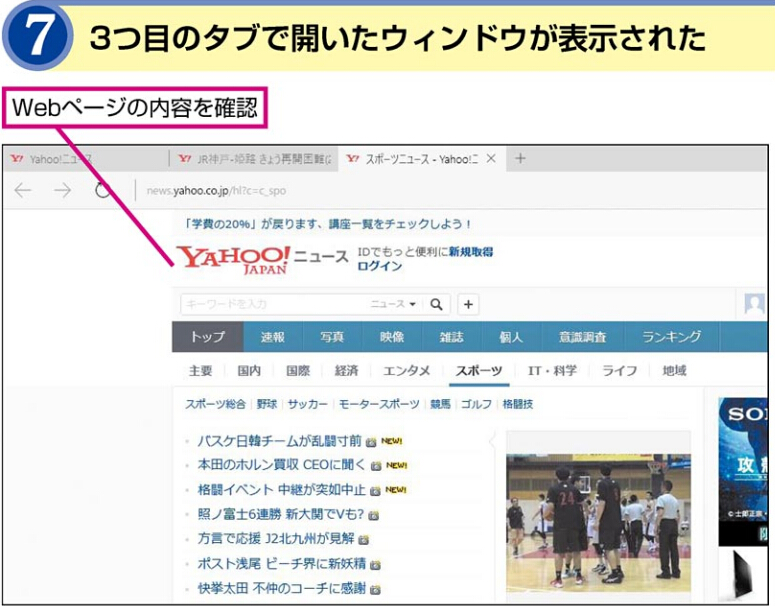Switch to the JR神戸-姫路 tab
This screenshot has width=775, height=606.
(x=254, y=159)
